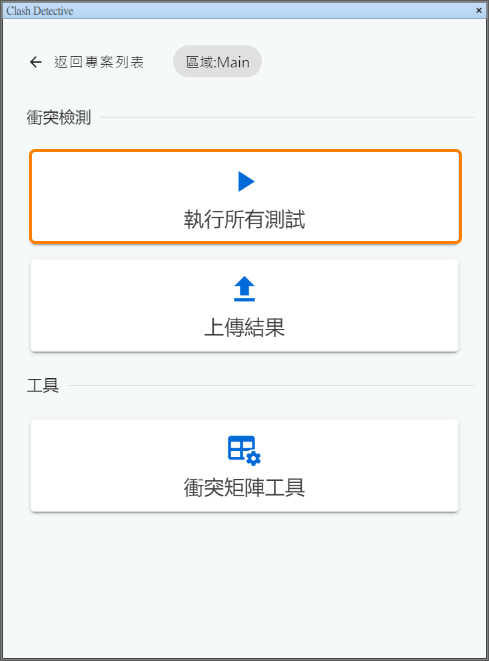Click the underline bar of upload icon
Image resolution: width=489 pixels, height=661 pixels.
pyautogui.click(x=244, y=300)
